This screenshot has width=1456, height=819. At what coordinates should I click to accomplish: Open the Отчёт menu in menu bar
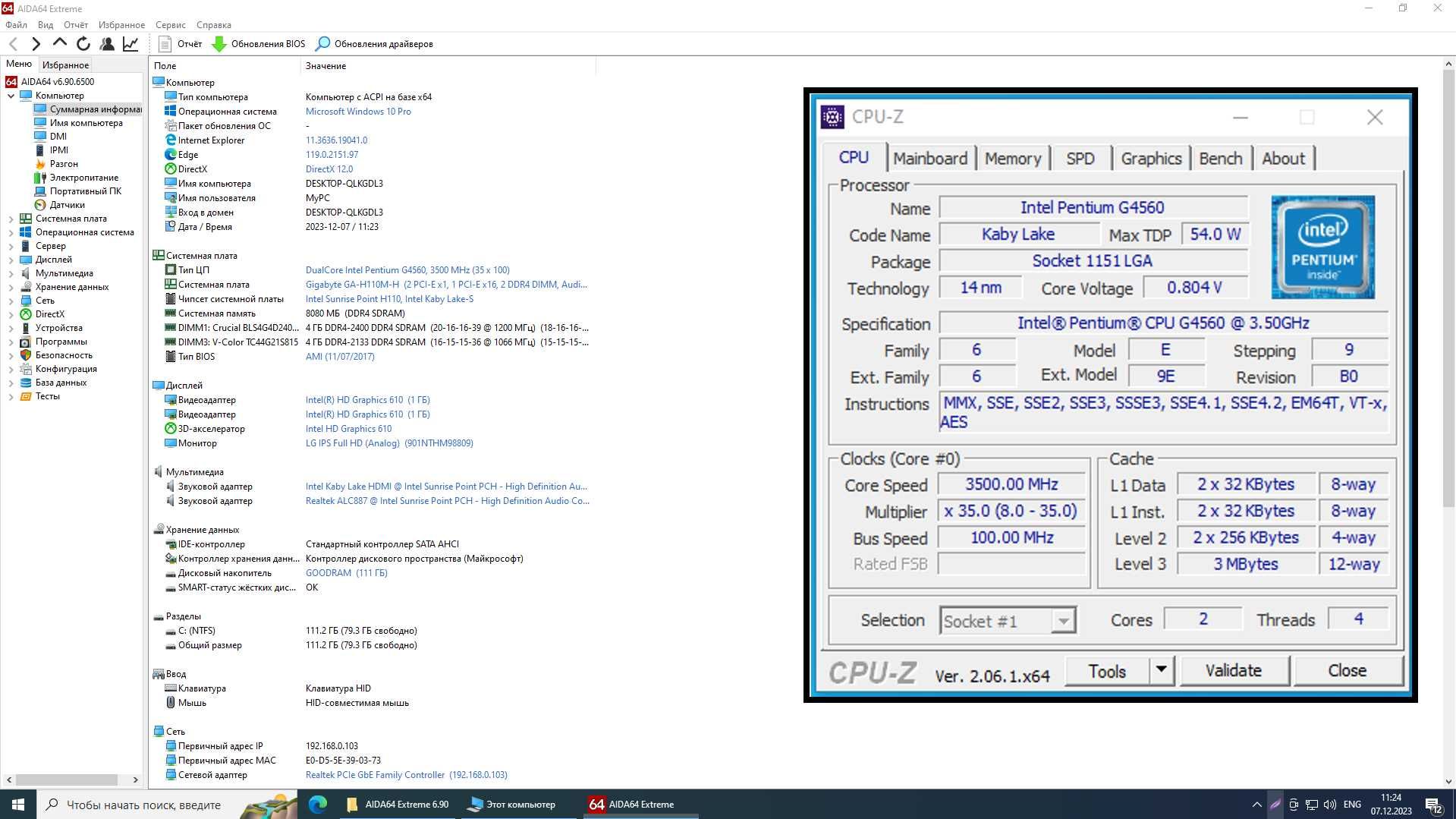point(76,25)
